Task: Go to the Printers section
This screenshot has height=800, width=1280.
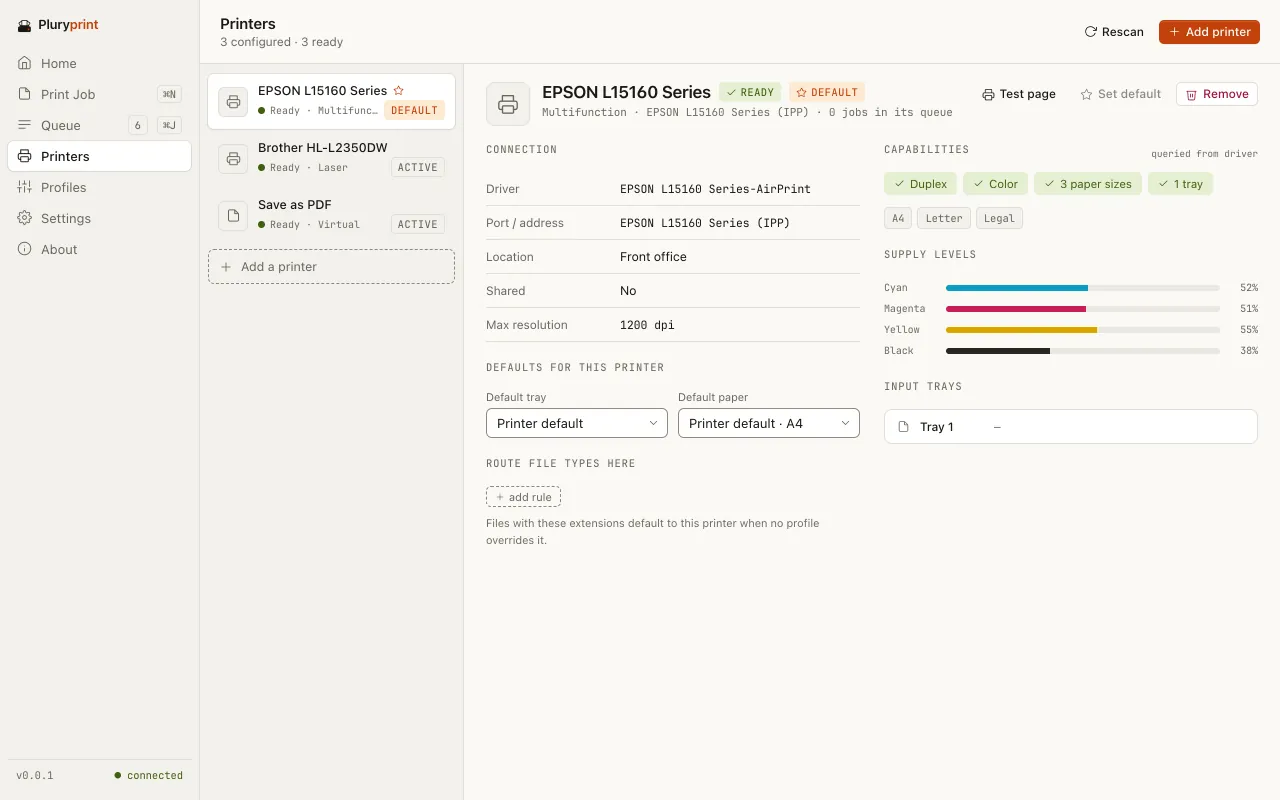Action: click(x=100, y=156)
